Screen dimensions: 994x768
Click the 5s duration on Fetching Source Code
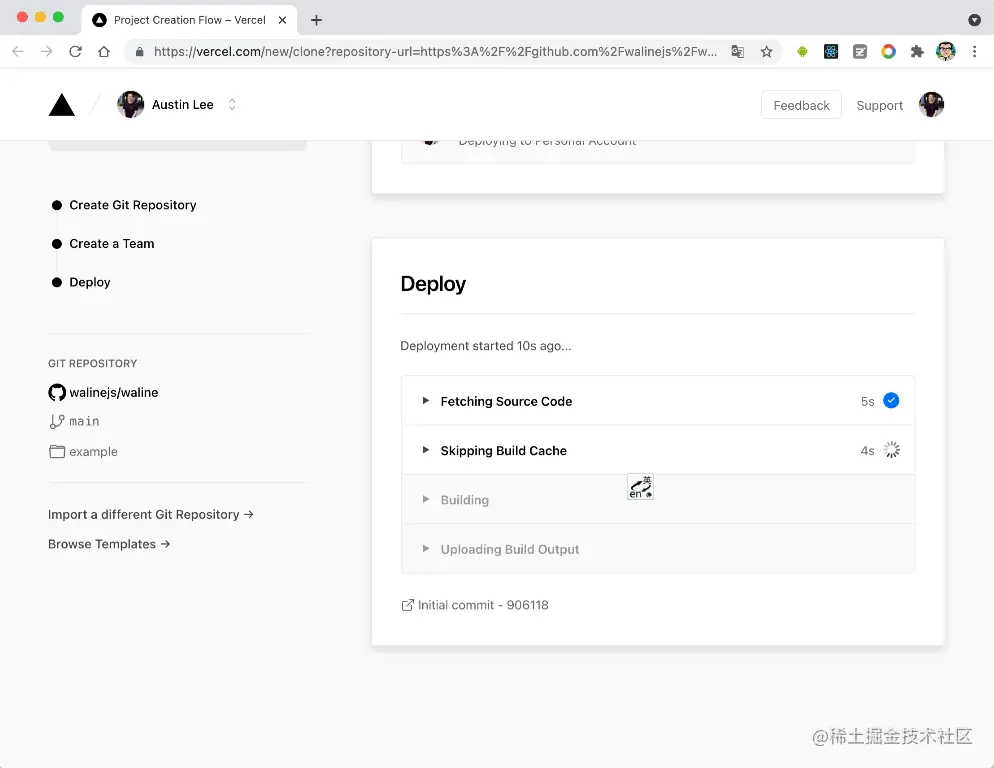click(x=867, y=401)
